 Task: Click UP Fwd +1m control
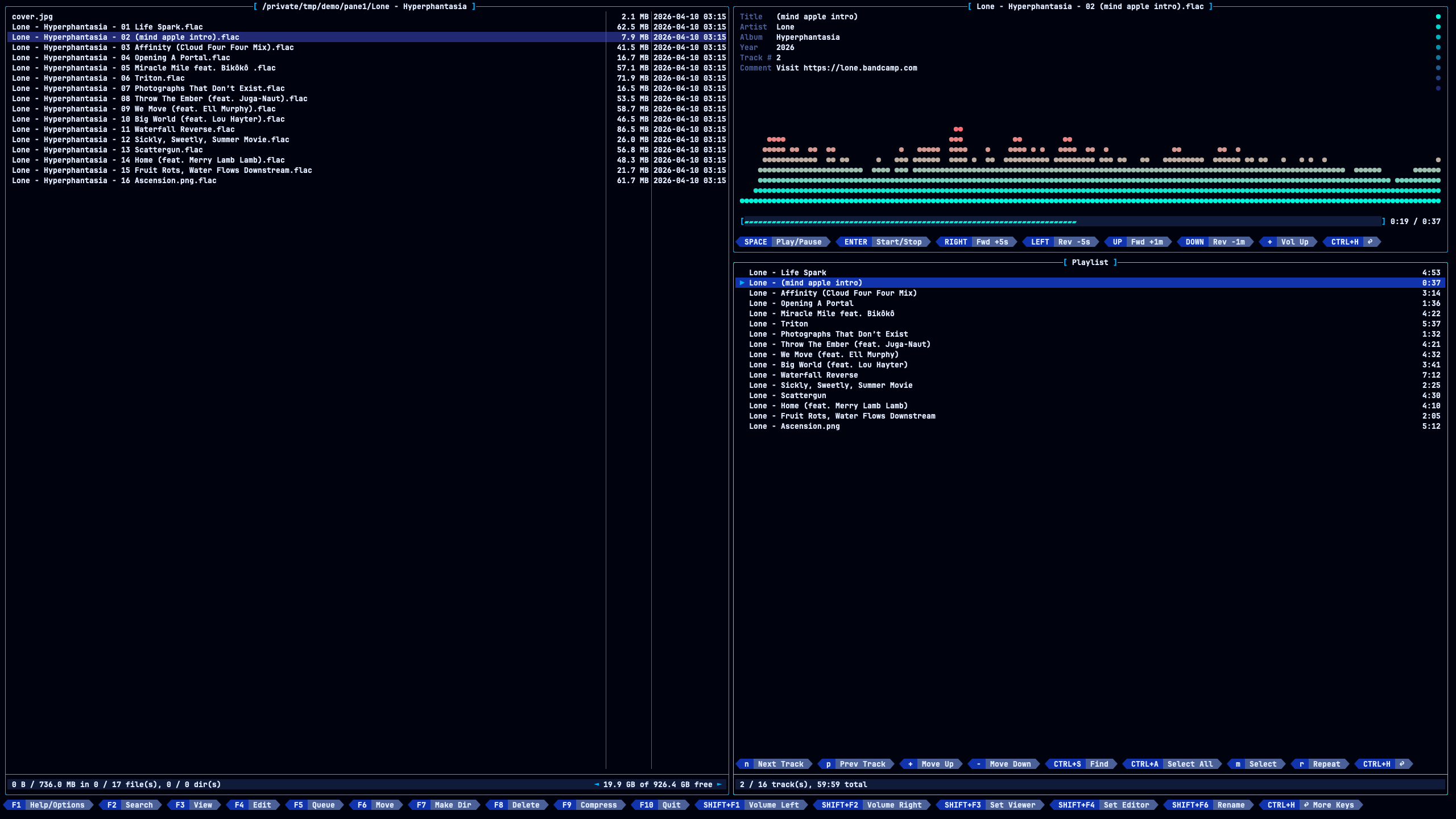point(1138,242)
